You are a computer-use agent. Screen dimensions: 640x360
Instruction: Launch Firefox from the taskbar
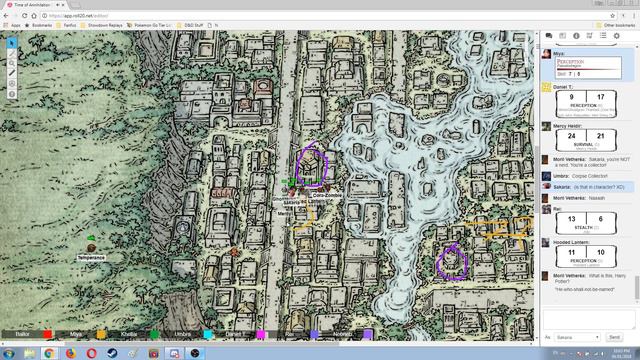click(71, 353)
